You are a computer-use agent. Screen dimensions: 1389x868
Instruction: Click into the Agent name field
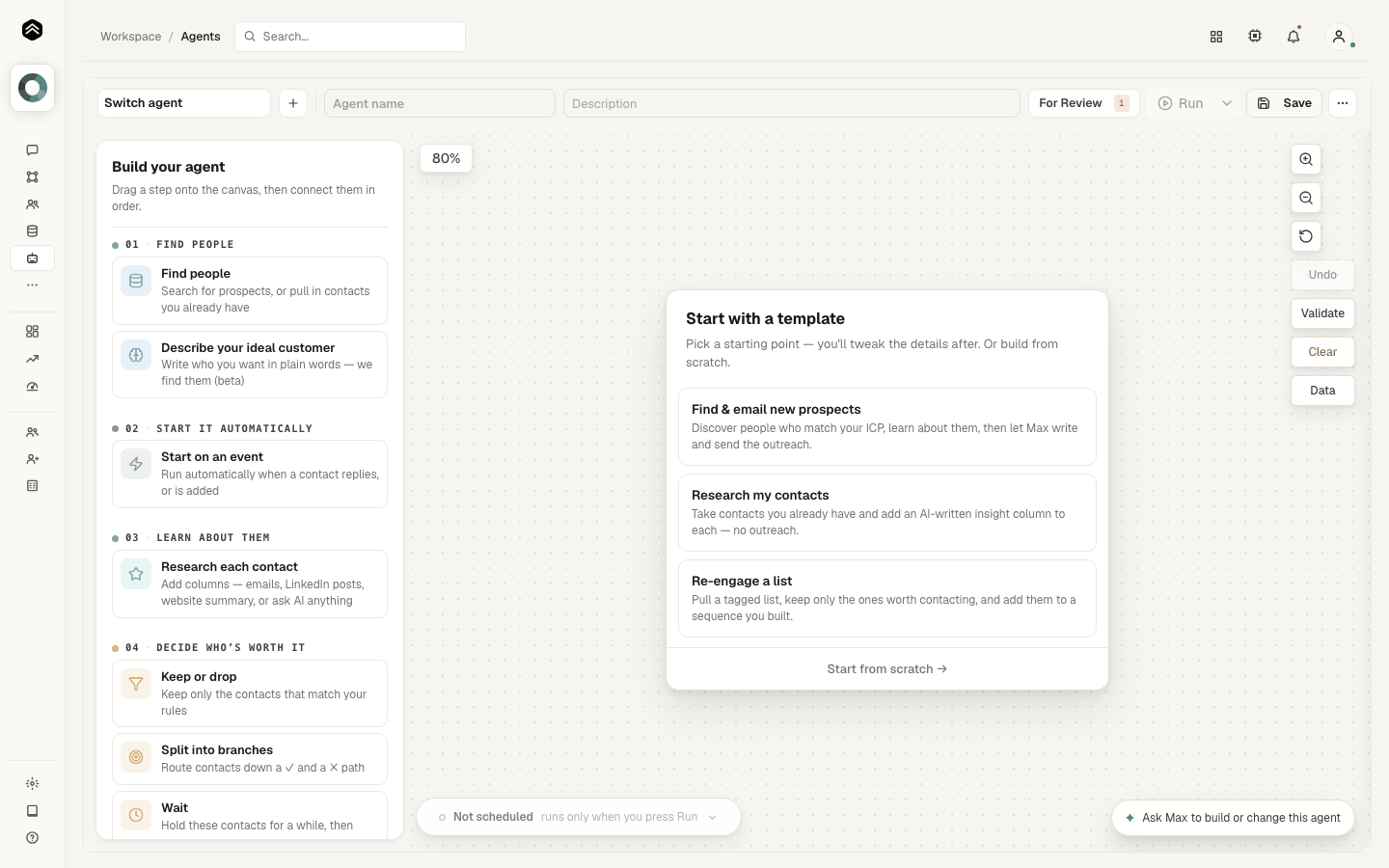pyautogui.click(x=440, y=103)
